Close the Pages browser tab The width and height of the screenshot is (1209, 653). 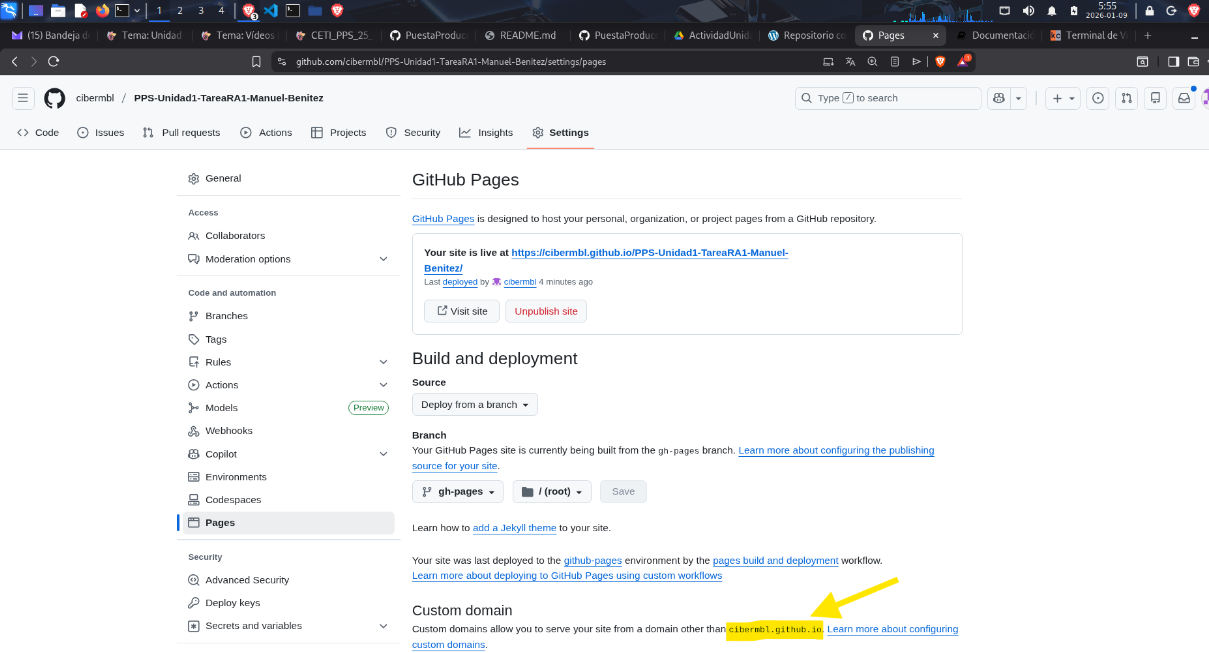tap(936, 35)
